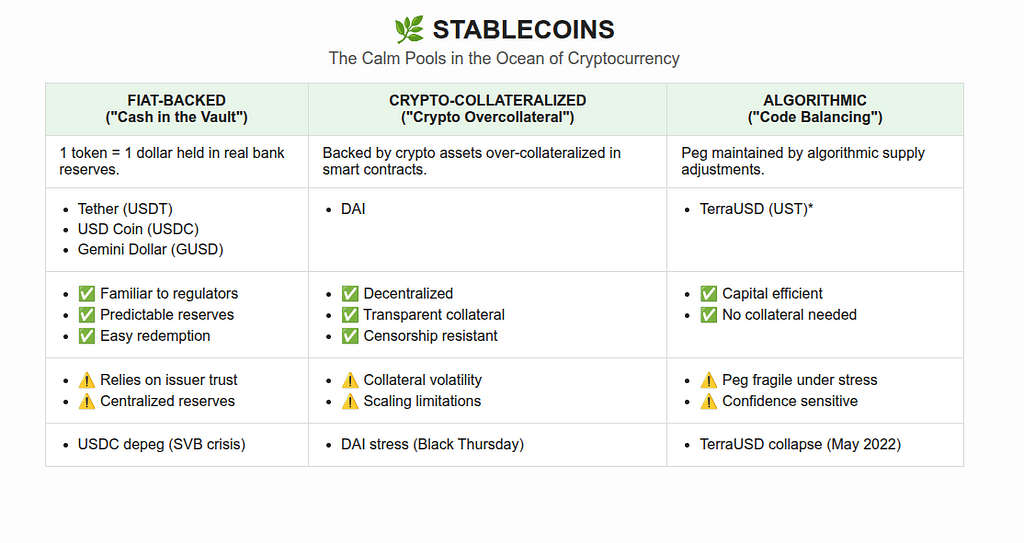Click checkmark icon beside Easy redemption
This screenshot has height=543, width=1024.
[x=87, y=336]
